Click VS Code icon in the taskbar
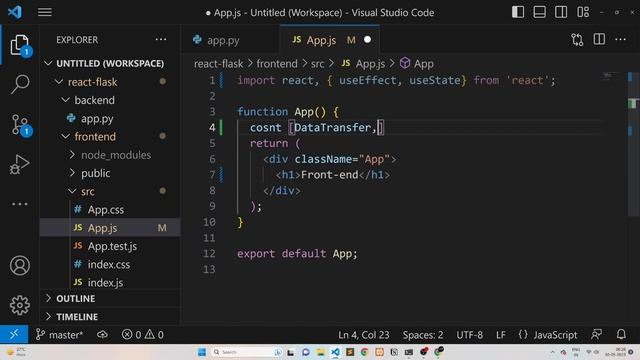Image resolution: width=640 pixels, height=360 pixels. click(x=335, y=352)
